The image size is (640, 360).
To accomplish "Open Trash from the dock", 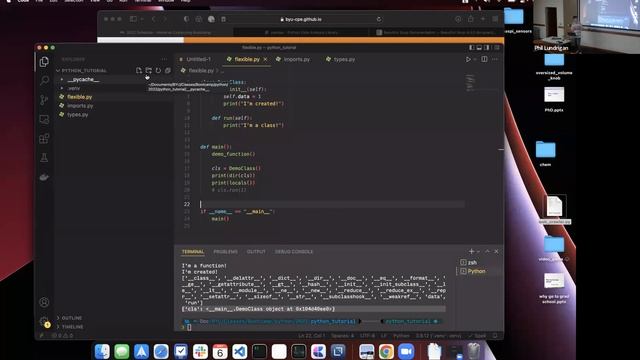I will click(x=473, y=351).
